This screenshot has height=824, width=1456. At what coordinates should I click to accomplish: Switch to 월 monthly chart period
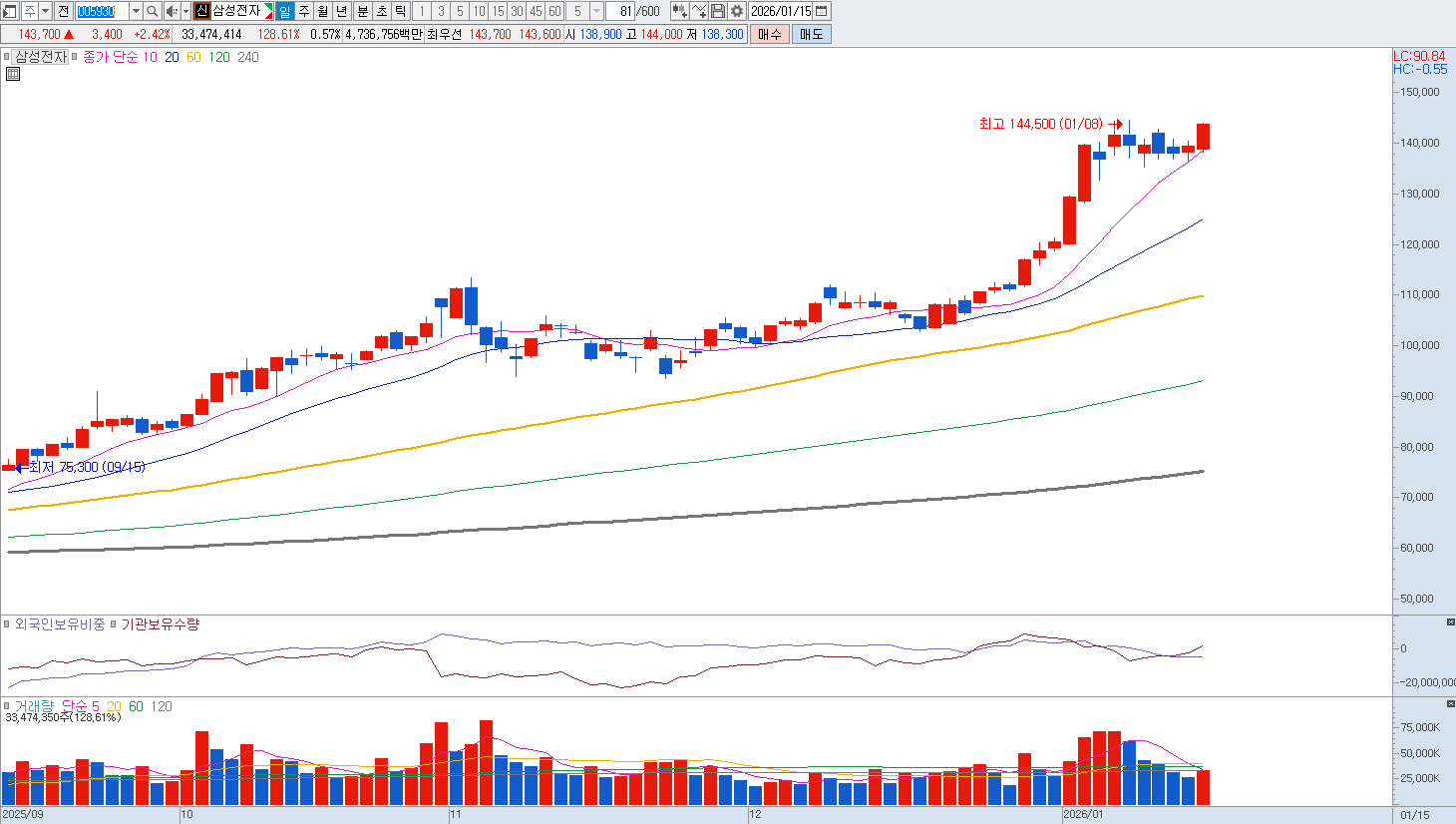click(323, 11)
